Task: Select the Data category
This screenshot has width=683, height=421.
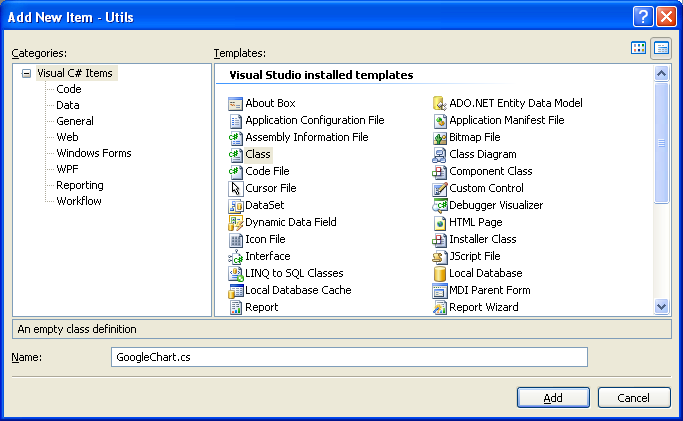Action: (x=68, y=105)
